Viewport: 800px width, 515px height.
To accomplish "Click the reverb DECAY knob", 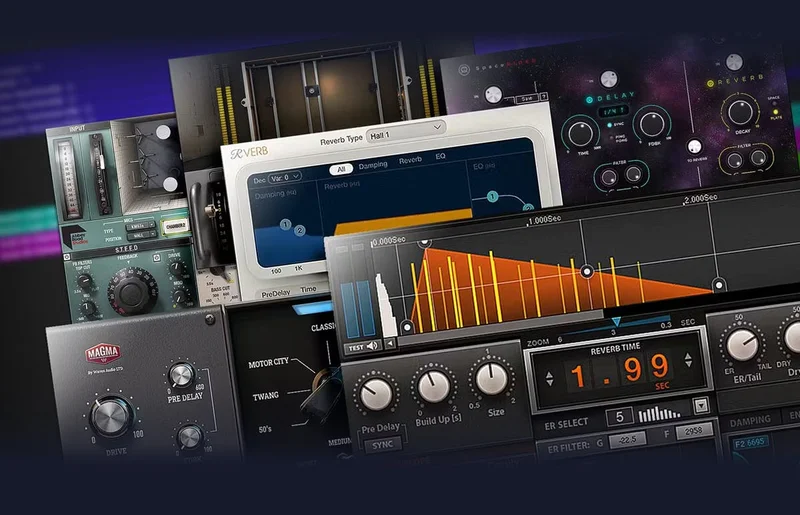I will coord(740,112).
